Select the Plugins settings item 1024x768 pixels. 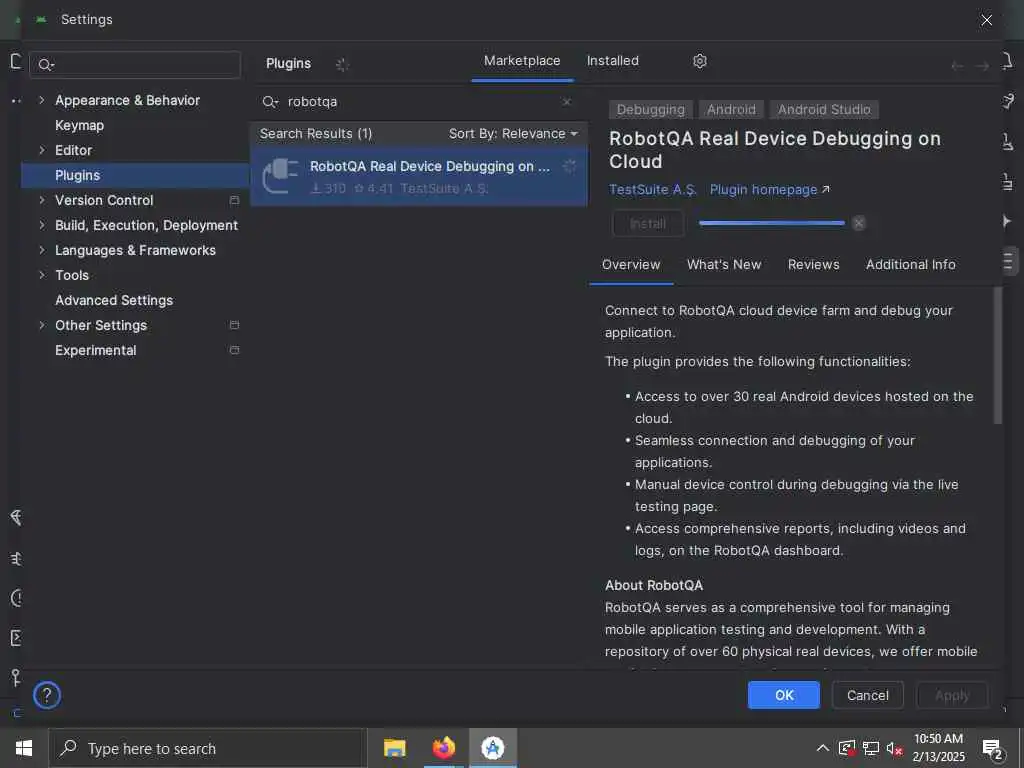pyautogui.click(x=135, y=175)
